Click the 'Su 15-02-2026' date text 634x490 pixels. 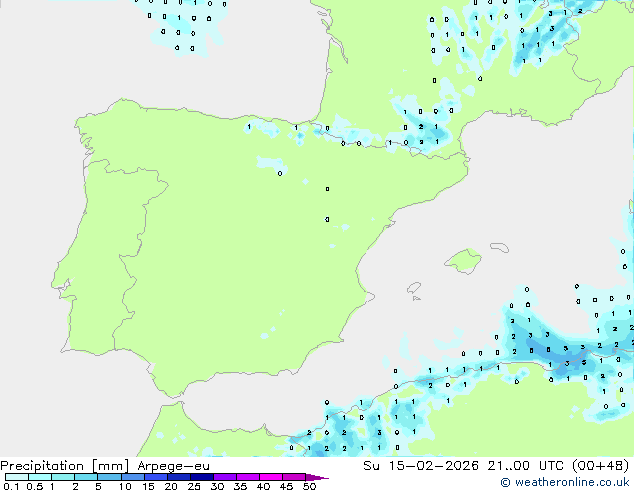coord(421,466)
